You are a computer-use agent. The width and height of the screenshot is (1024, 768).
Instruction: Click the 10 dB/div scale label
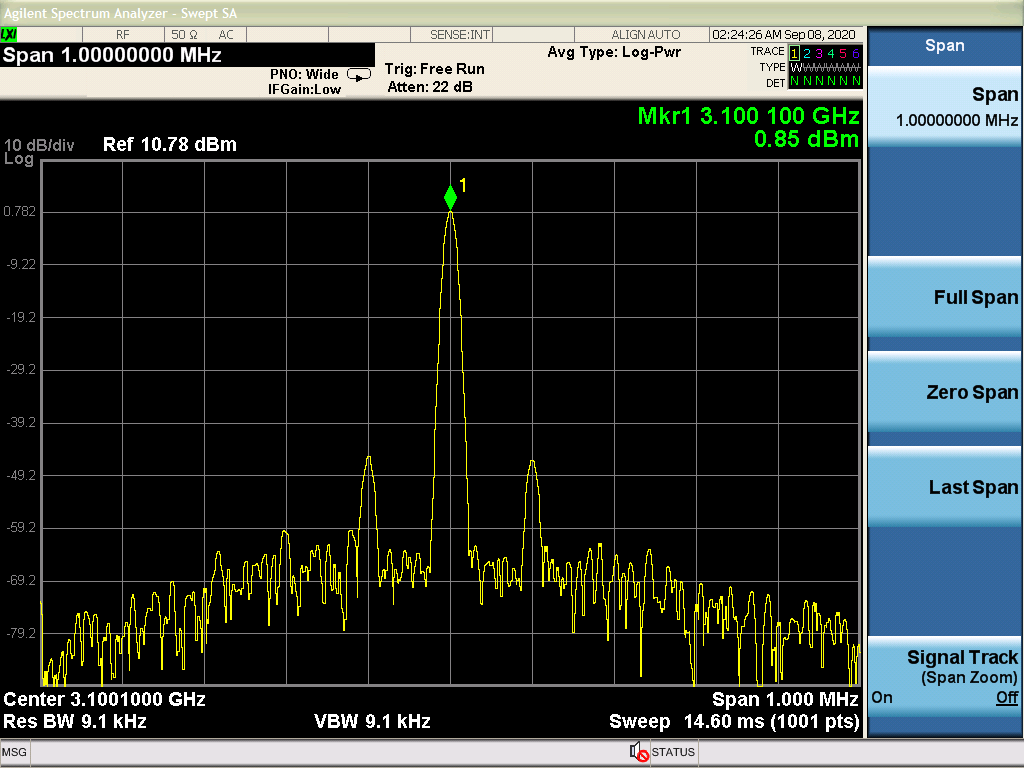pos(39,144)
